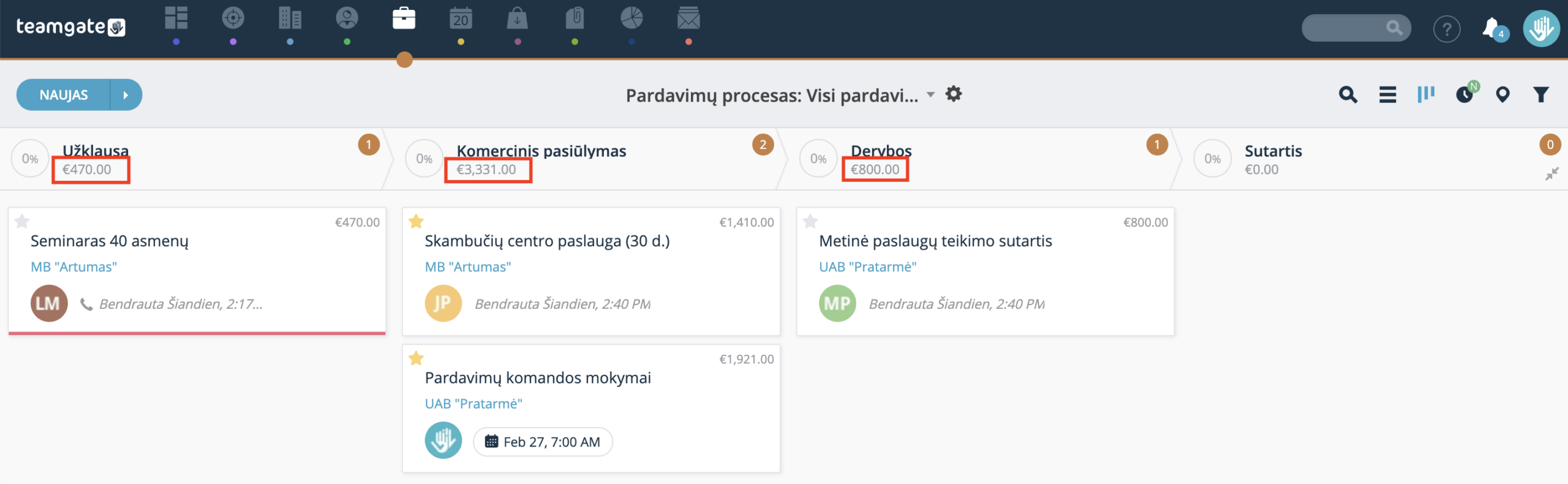Switch to pipeline board view icon

pyautogui.click(x=1426, y=94)
